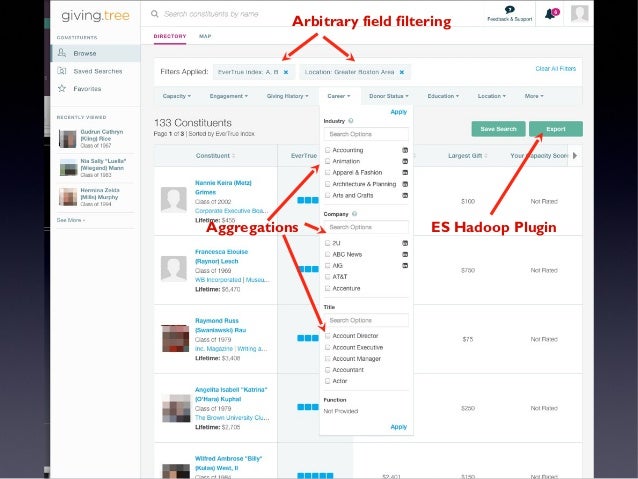Check the Animation industry checkbox
This screenshot has height=479, width=638.
tap(327, 161)
